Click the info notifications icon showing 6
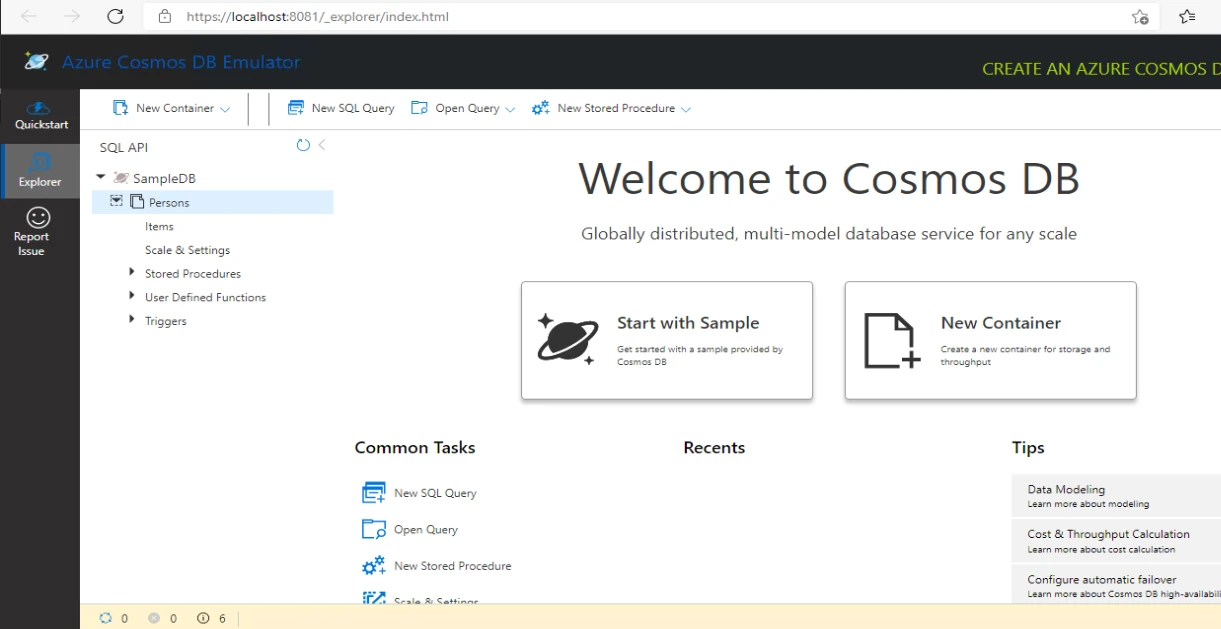Viewport: 1221px width, 629px height. click(x=203, y=618)
